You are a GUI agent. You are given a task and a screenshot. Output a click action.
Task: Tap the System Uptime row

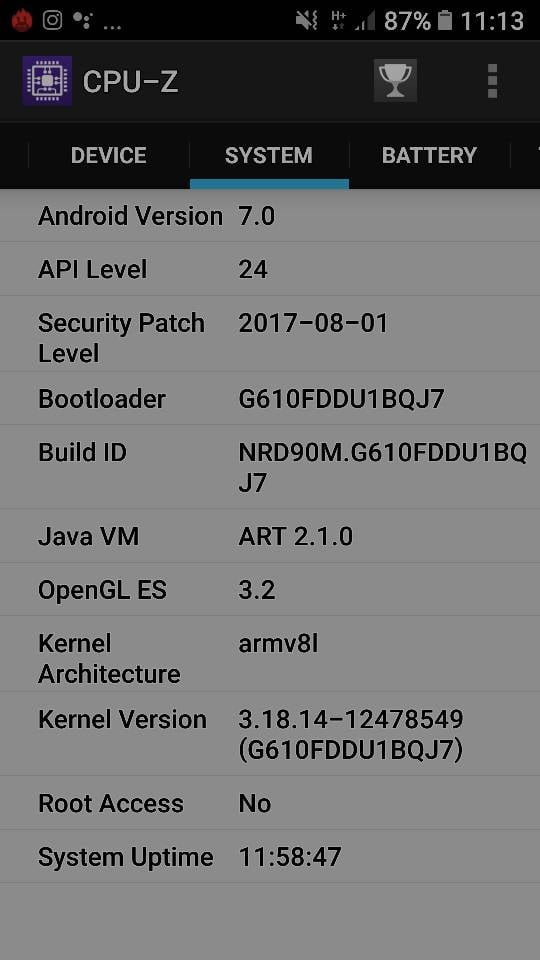pos(270,857)
